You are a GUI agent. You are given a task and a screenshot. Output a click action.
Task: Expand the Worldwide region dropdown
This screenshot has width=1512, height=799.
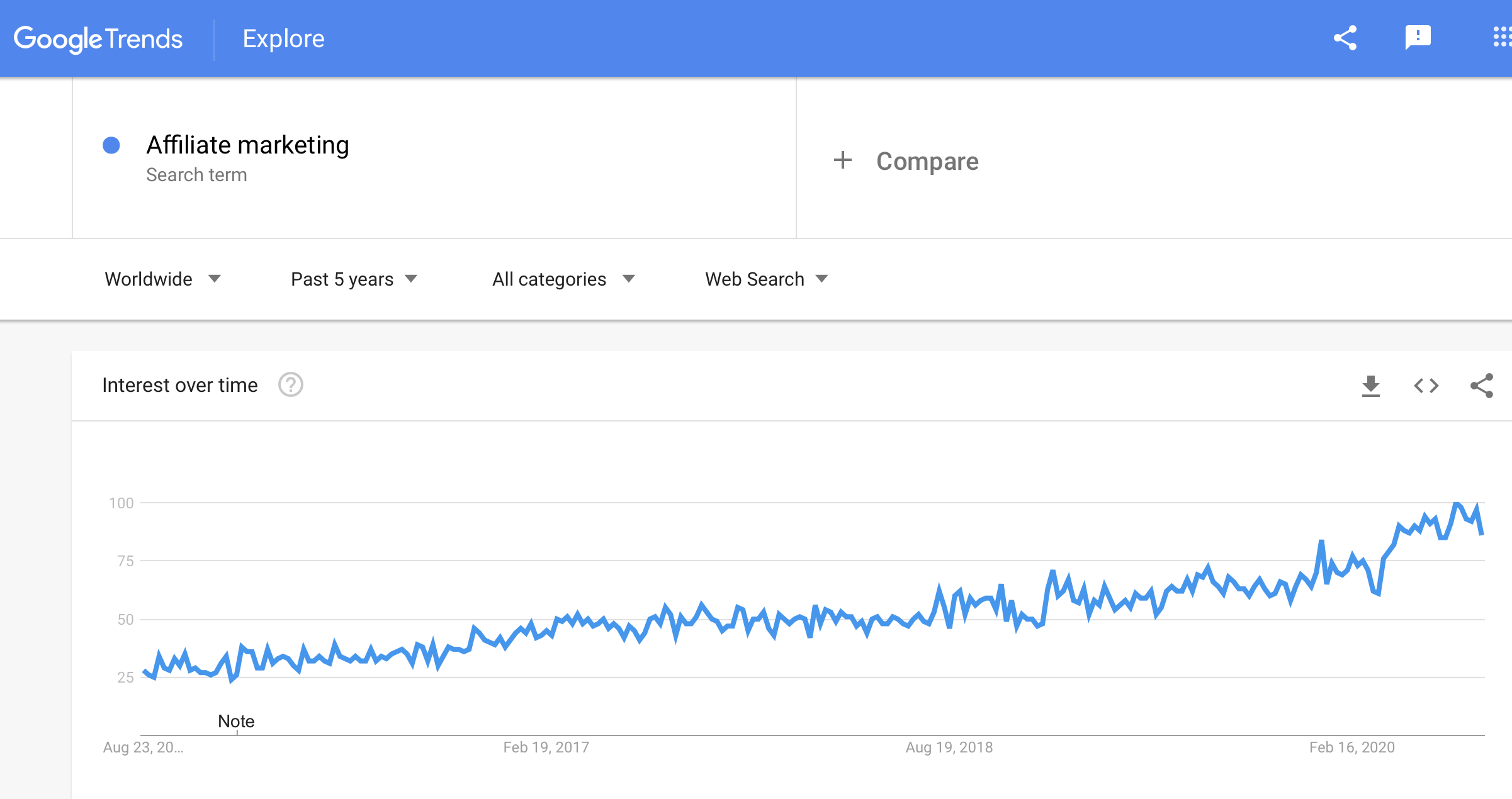[163, 279]
